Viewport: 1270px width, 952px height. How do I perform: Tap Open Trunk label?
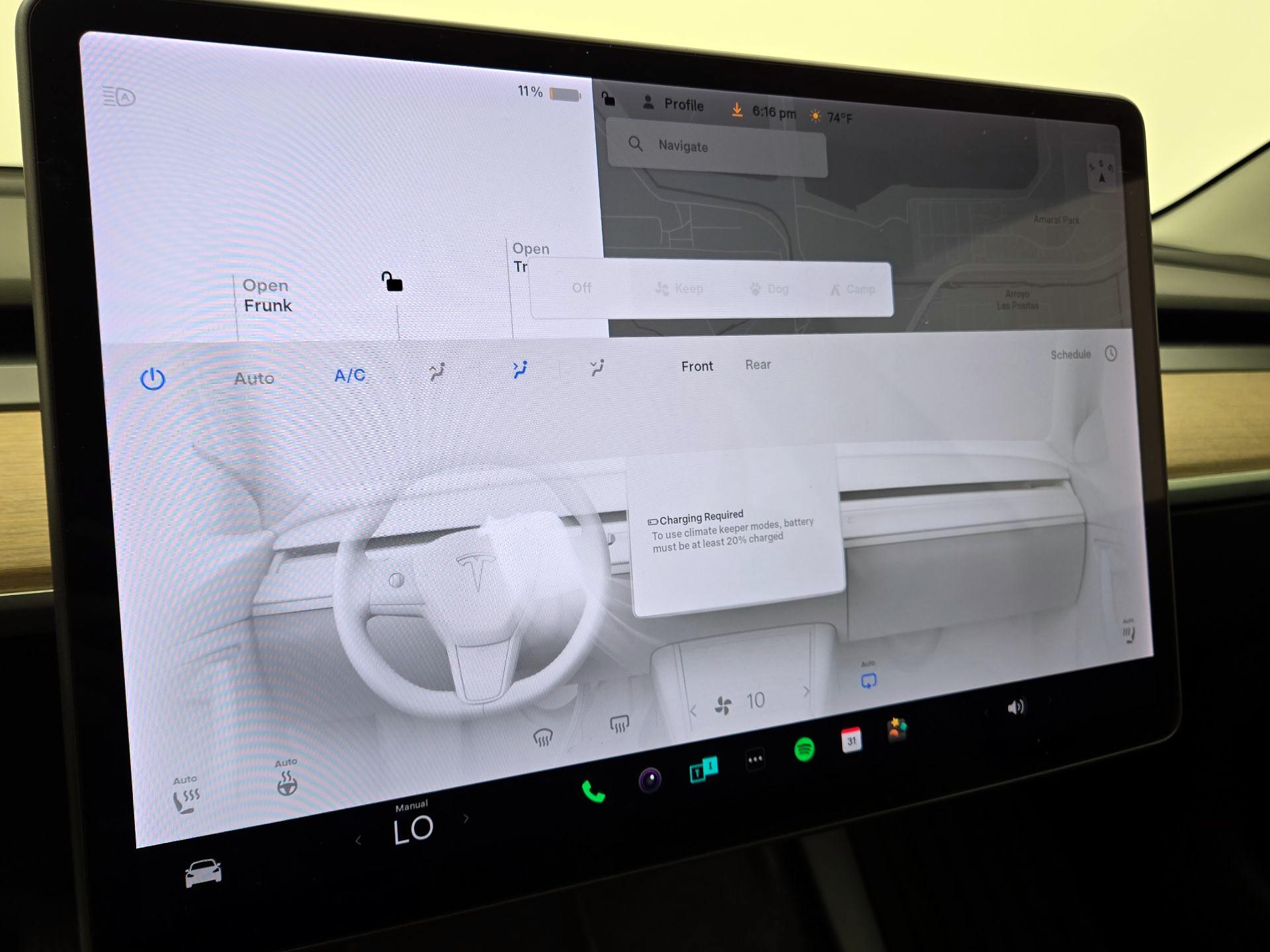pos(530,257)
